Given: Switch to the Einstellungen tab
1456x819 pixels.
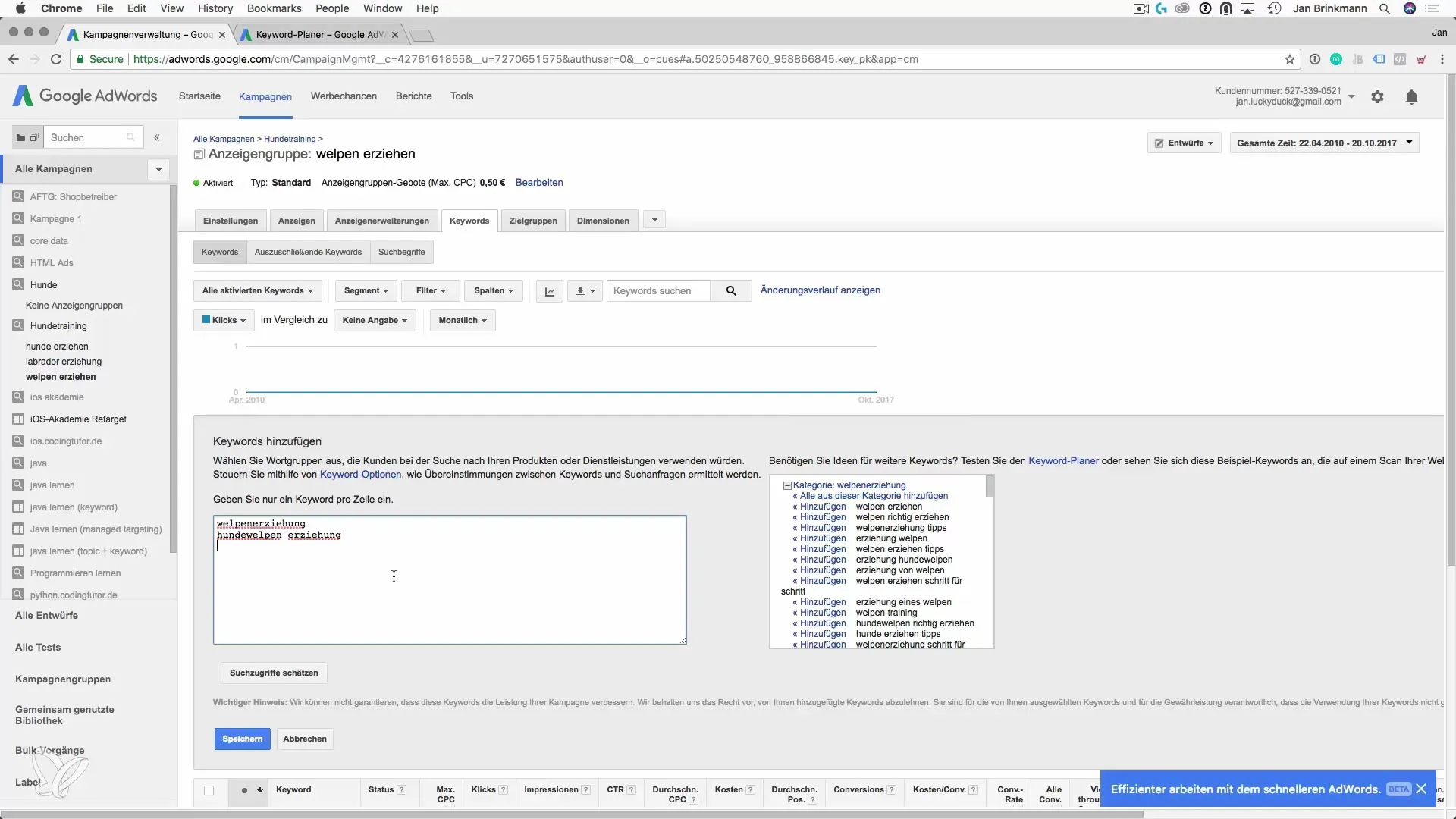Looking at the screenshot, I should [231, 221].
